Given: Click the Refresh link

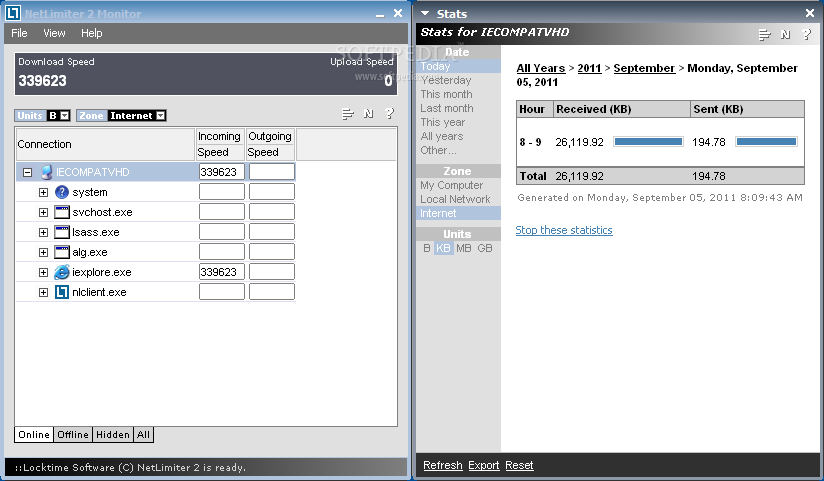Looking at the screenshot, I should pyautogui.click(x=443, y=465).
